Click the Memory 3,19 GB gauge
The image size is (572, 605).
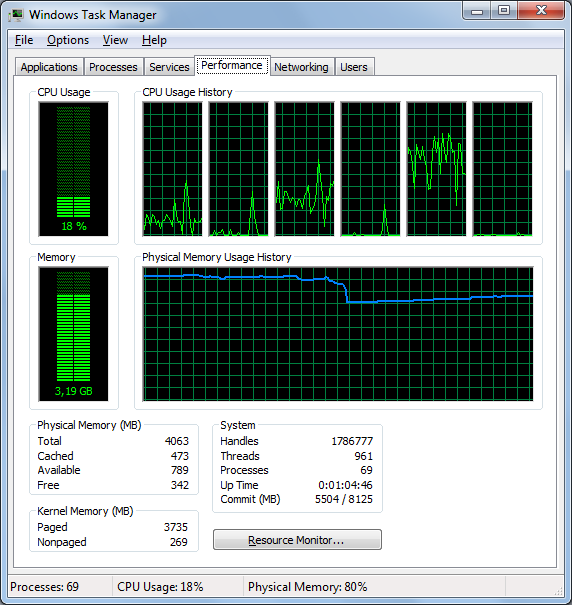73,334
